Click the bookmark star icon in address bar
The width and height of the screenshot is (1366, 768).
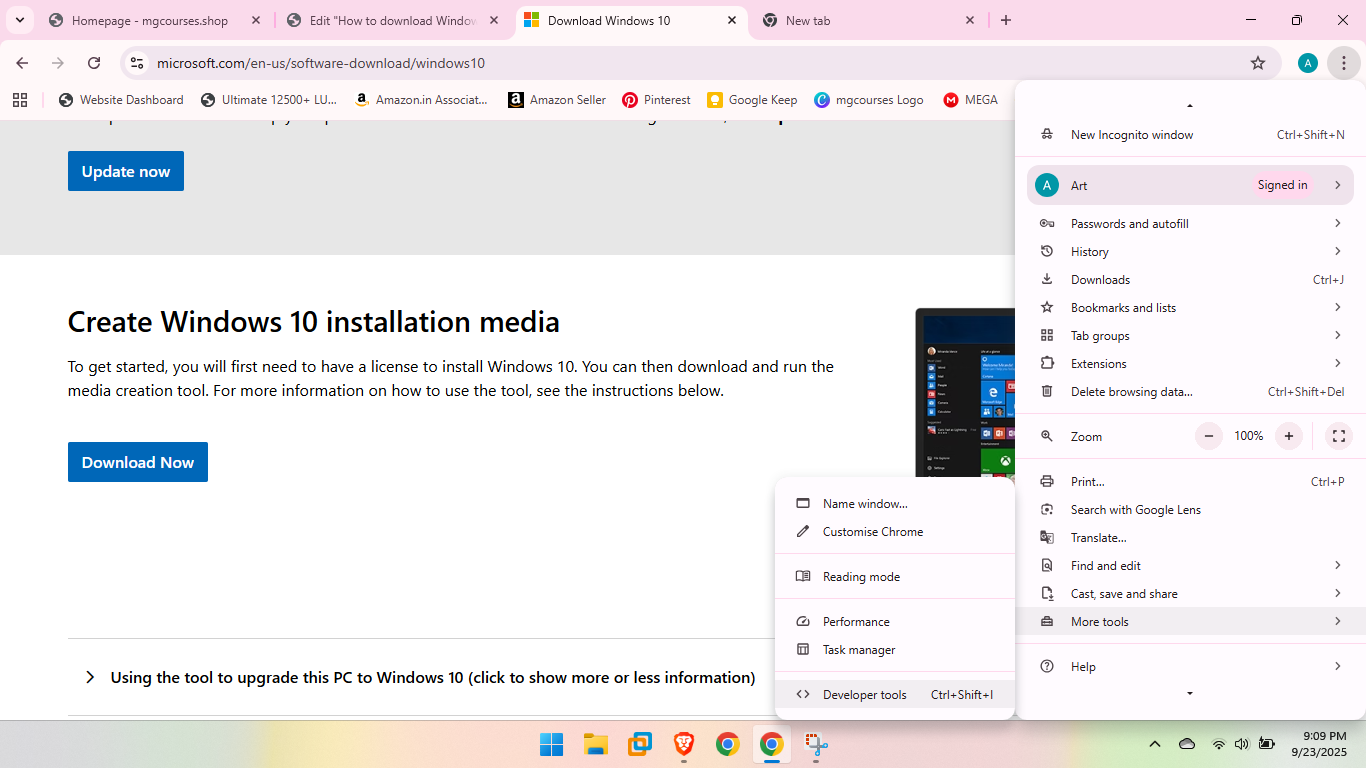tap(1258, 63)
